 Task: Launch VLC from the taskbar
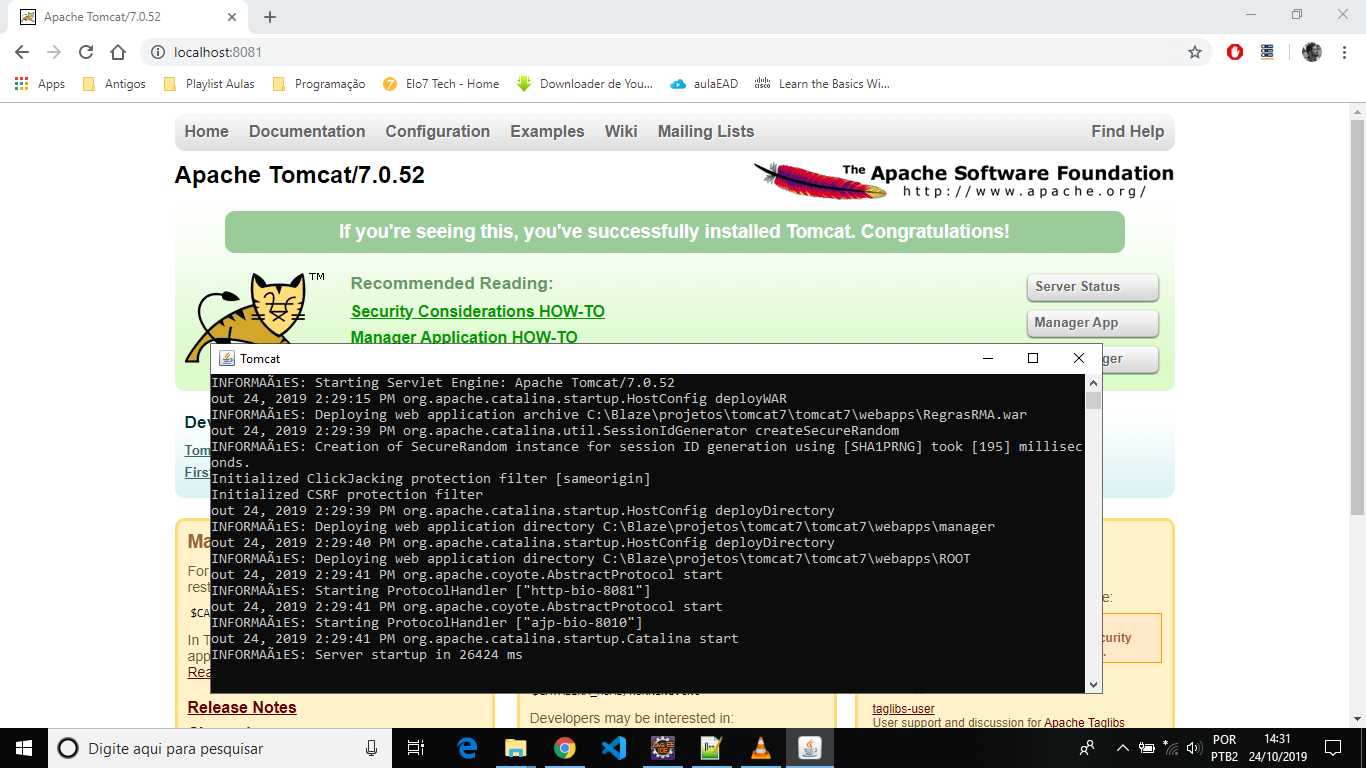point(761,747)
